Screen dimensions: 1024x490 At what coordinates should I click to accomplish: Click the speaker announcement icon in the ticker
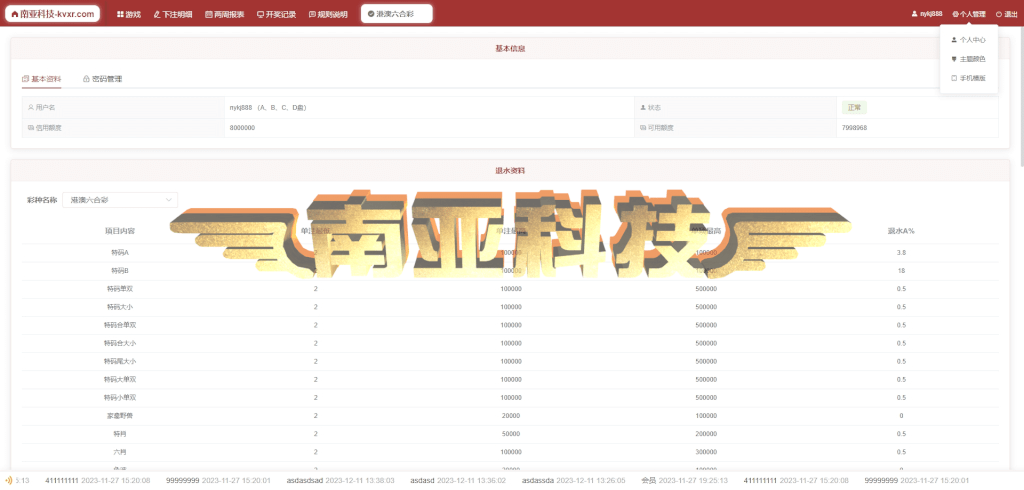(8, 480)
